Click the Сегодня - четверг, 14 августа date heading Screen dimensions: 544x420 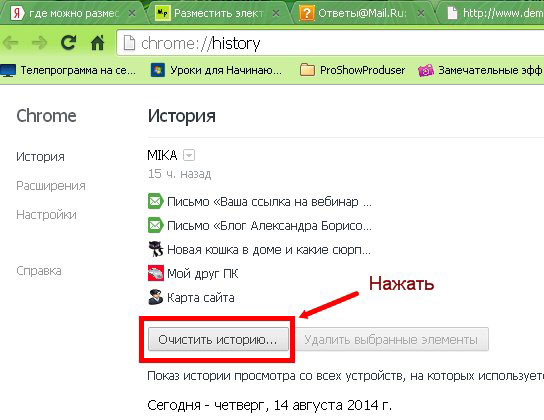[270, 405]
